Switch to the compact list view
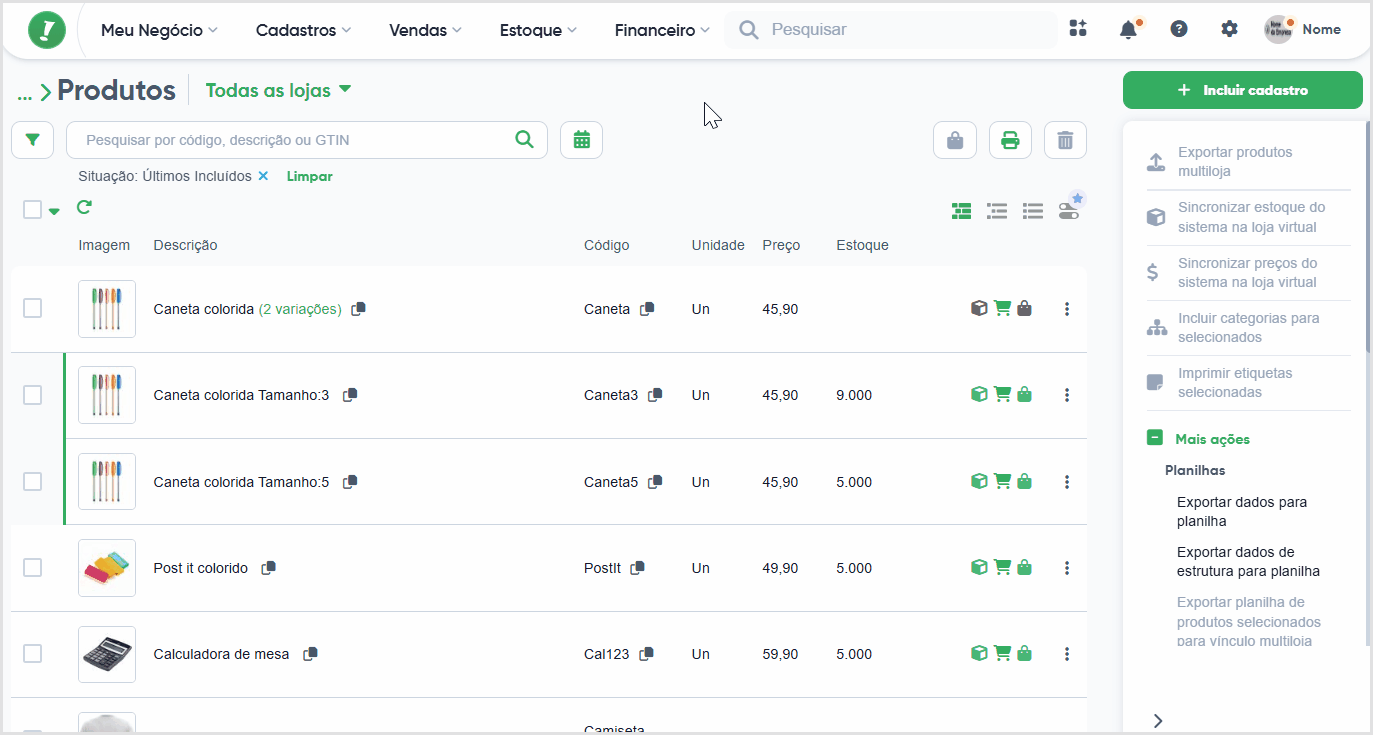The image size is (1373, 735). pyautogui.click(x=1033, y=211)
